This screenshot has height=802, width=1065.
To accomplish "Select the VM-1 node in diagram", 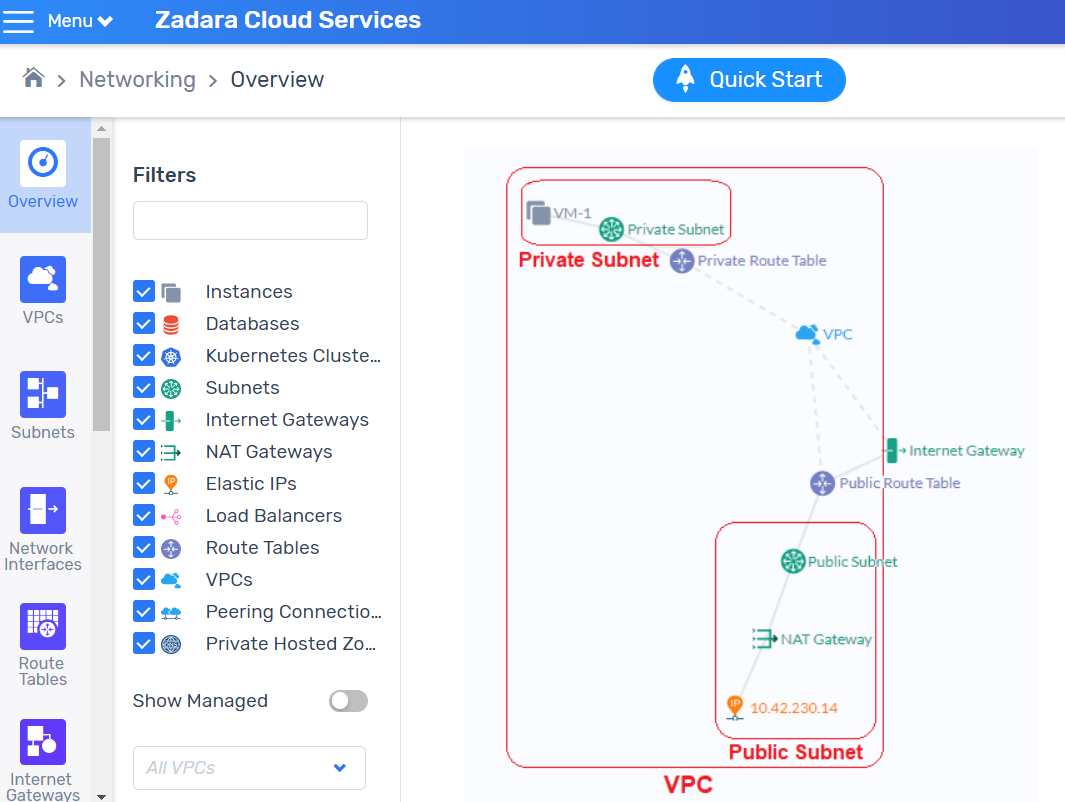I will 539,213.
